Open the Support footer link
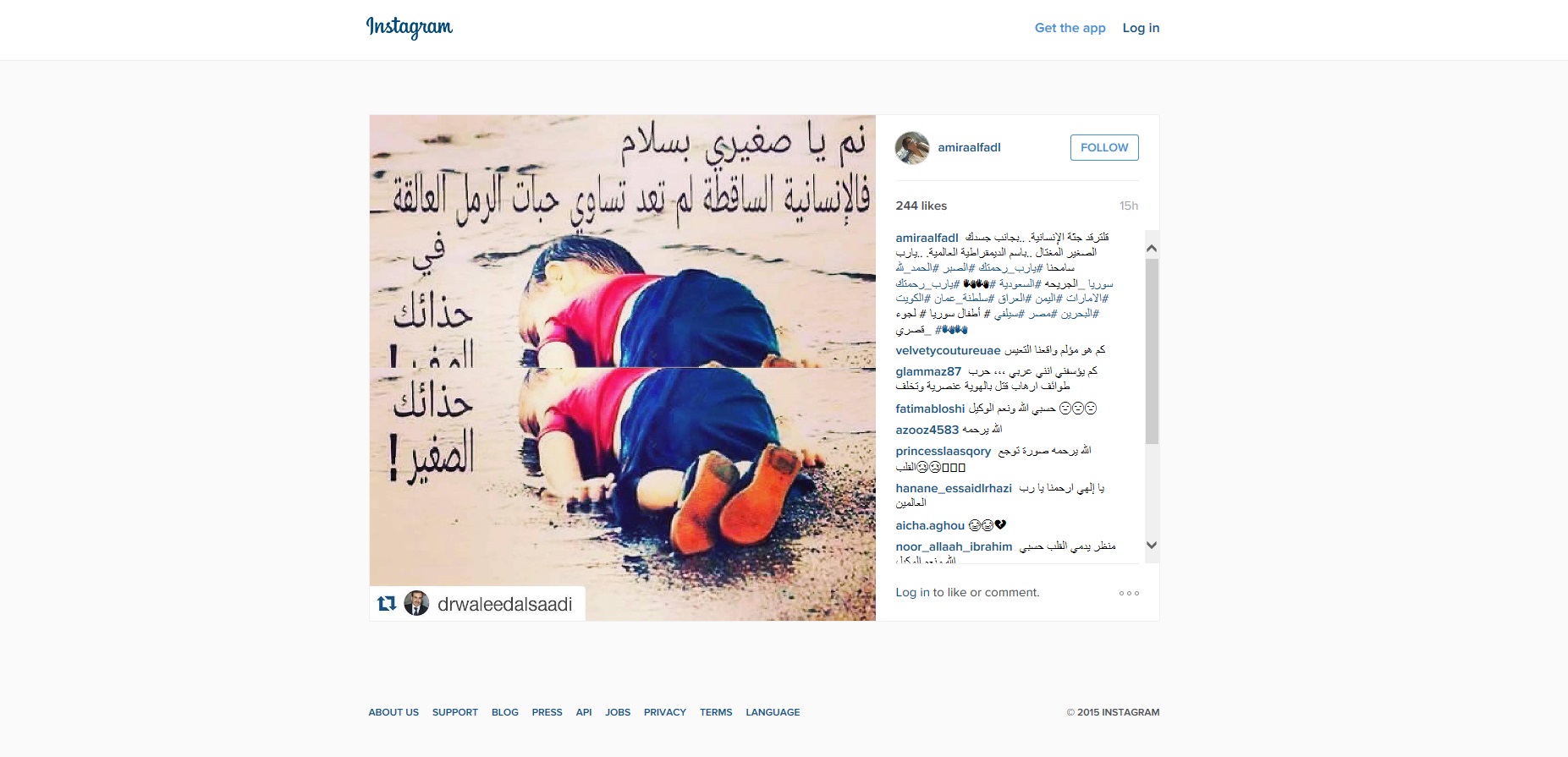The height and width of the screenshot is (757, 1568). pyautogui.click(x=455, y=712)
